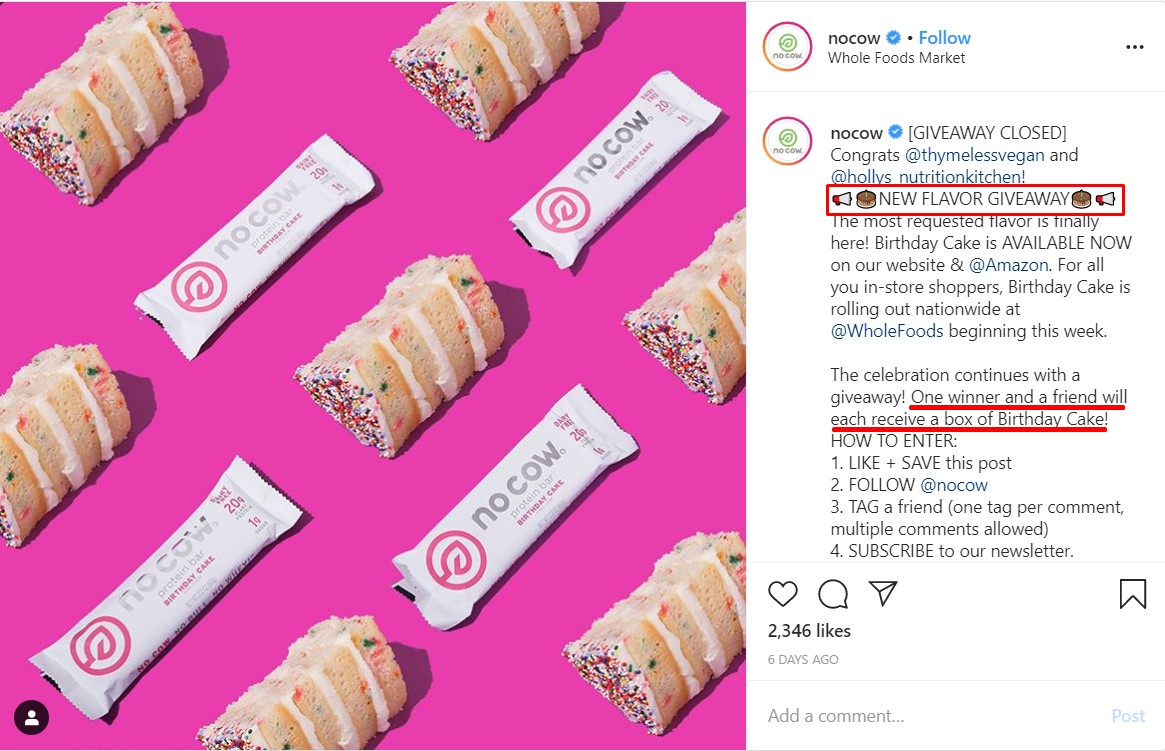The image size is (1165, 751).
Task: Visit the @WholeFoods mention in caption
Action: (x=887, y=331)
